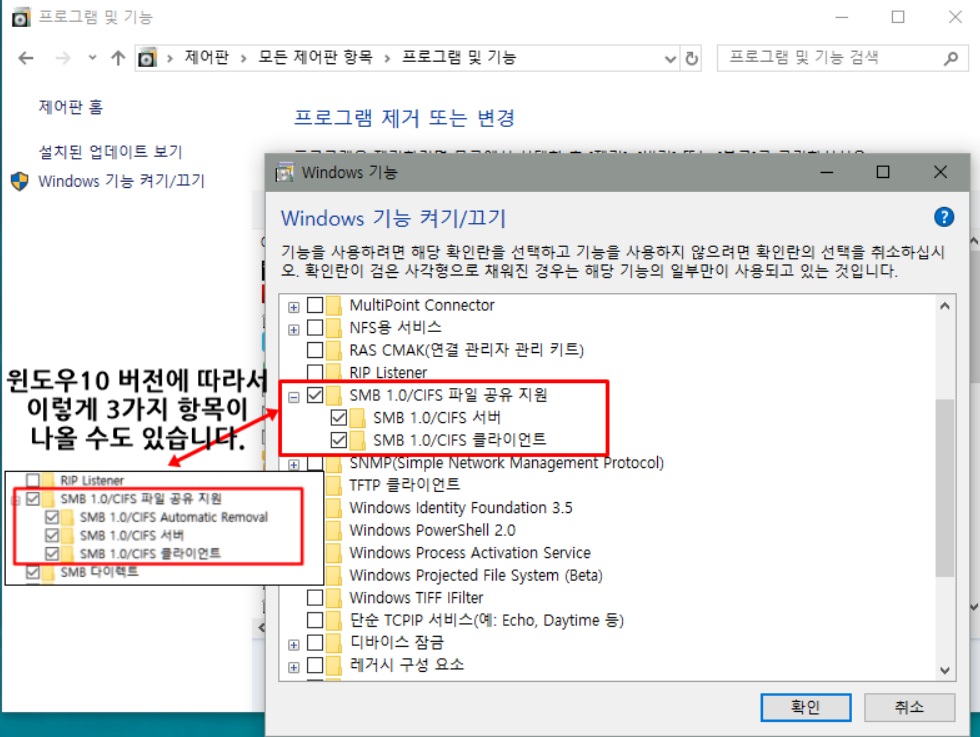
Task: Go up one level arrow
Action: (x=118, y=58)
